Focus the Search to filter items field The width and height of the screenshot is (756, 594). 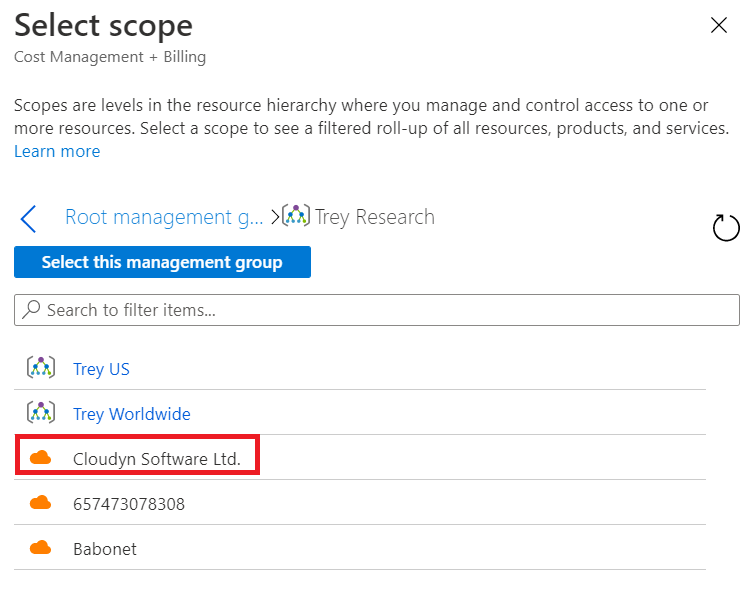click(380, 310)
